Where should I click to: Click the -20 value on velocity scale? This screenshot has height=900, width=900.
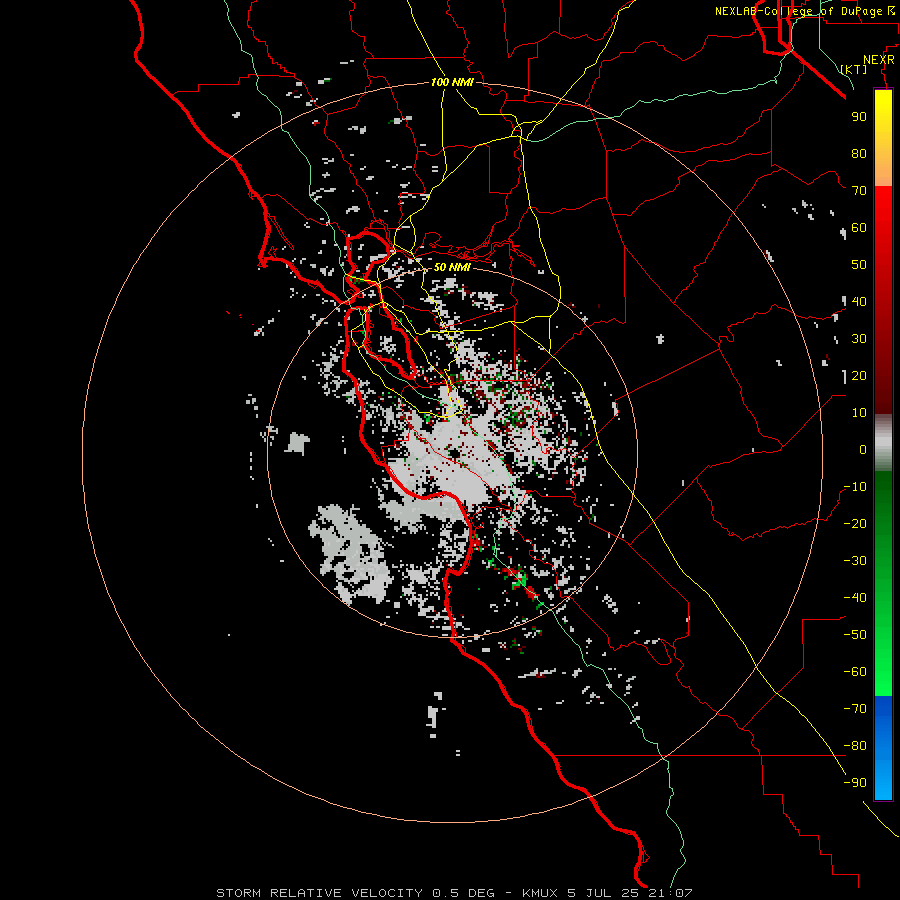pyautogui.click(x=855, y=523)
